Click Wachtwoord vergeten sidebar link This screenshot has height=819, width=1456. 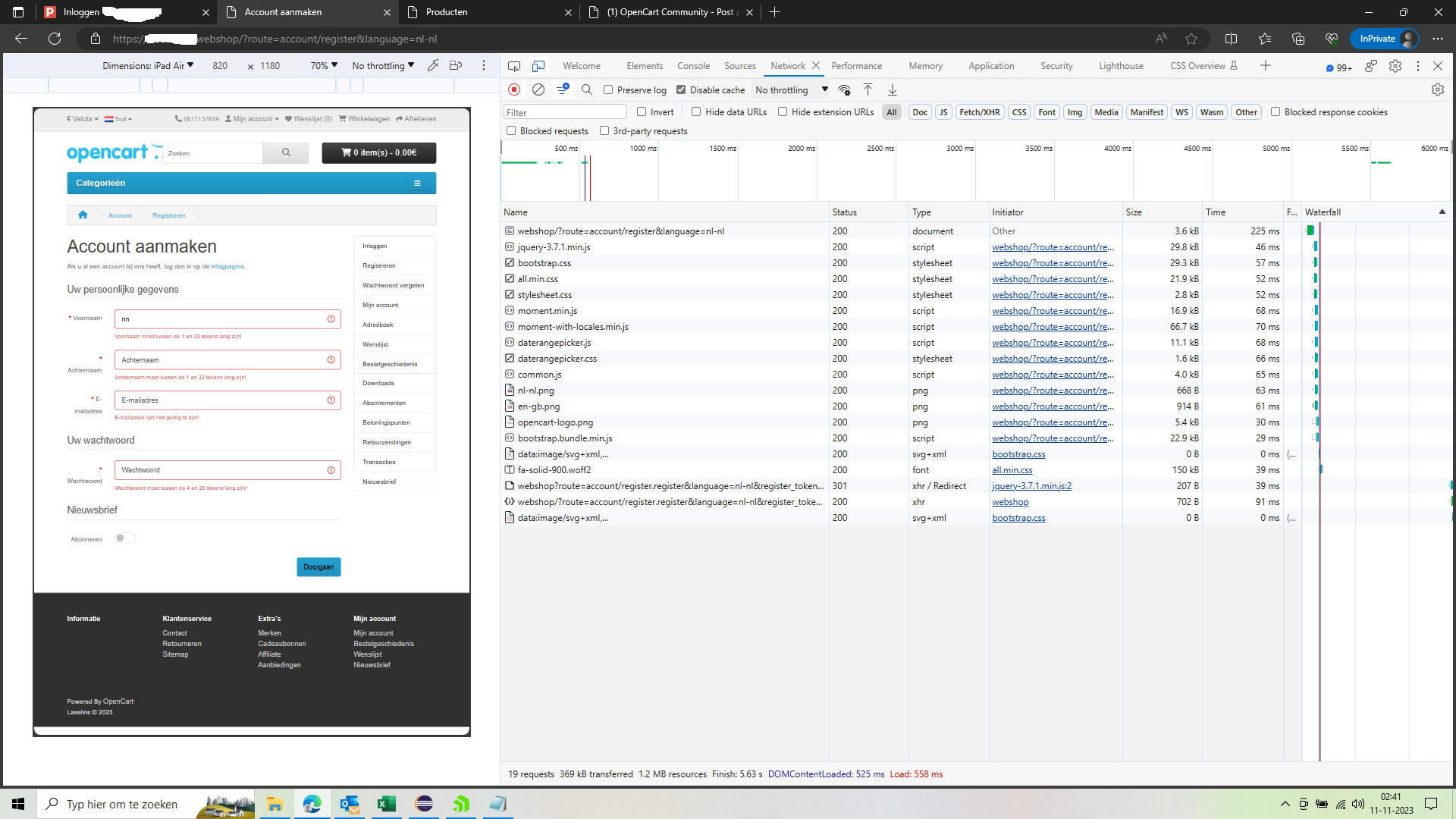[394, 285]
